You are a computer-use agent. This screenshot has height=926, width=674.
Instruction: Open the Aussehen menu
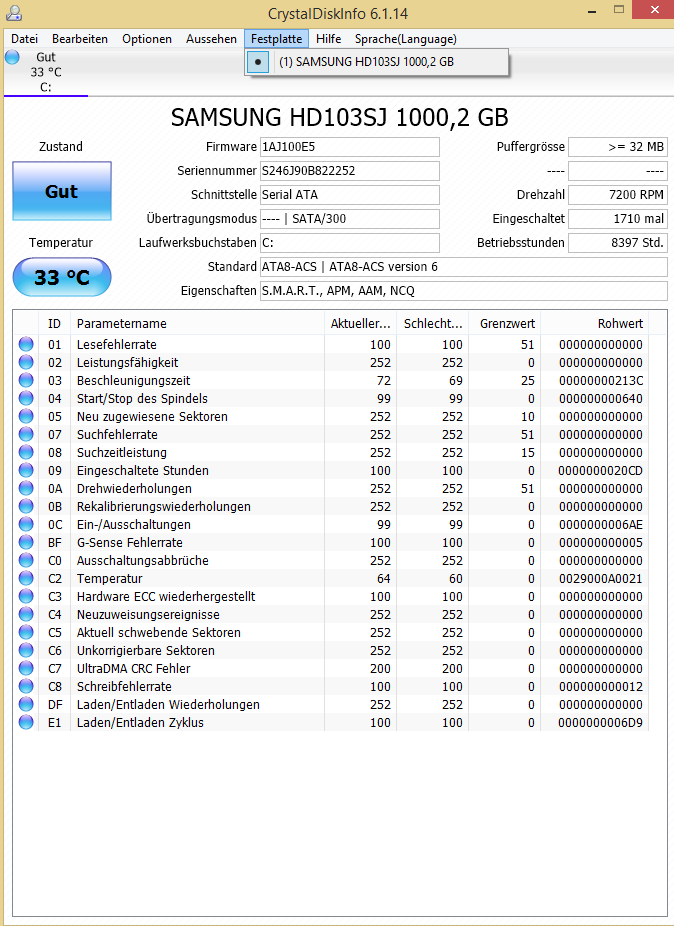coord(211,39)
